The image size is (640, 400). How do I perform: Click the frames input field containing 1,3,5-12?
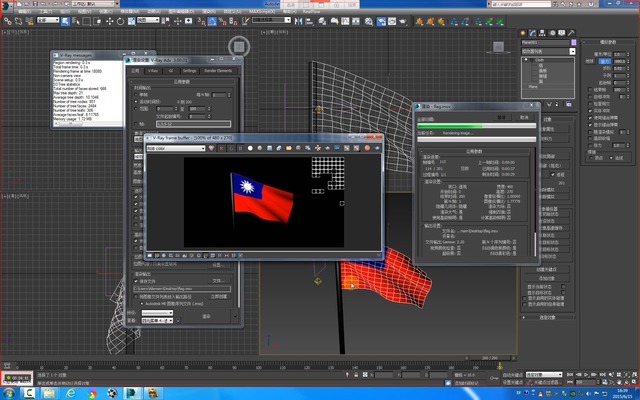click(193, 124)
